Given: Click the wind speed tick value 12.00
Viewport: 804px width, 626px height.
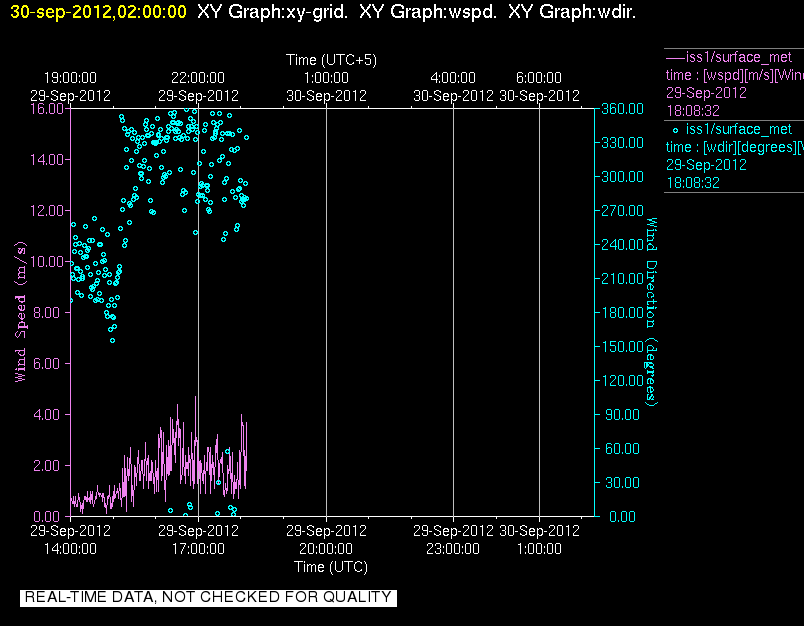Looking at the screenshot, I should tap(47, 211).
